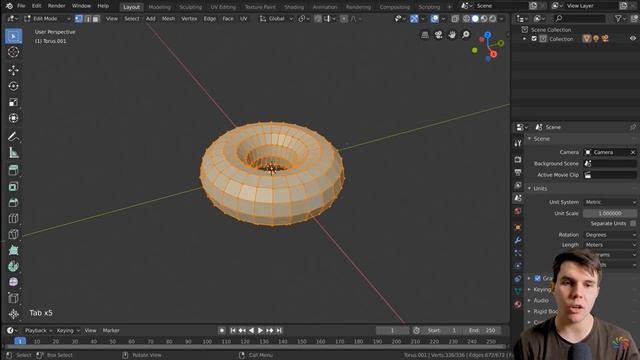Open the Render menu
This screenshot has height=360, width=640.
(56, 6)
